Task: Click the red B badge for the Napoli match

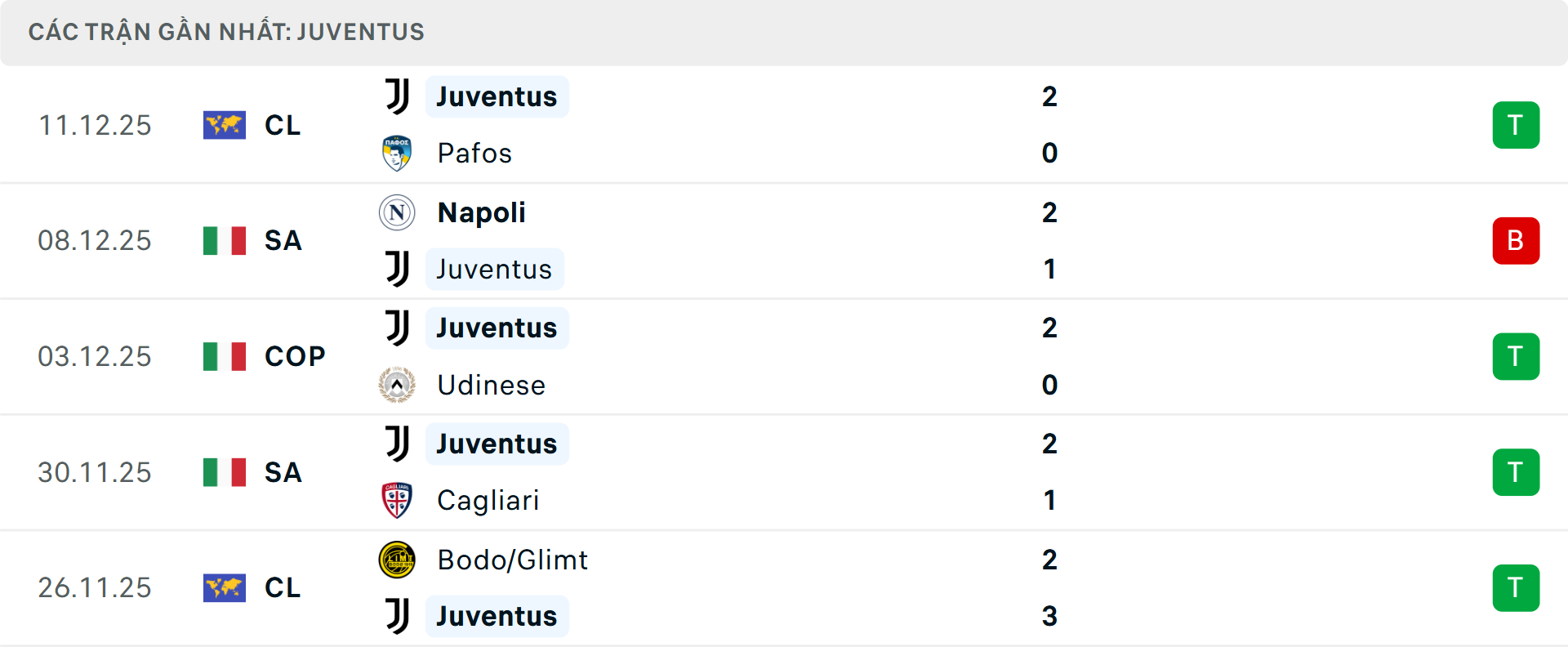Action: click(1516, 240)
